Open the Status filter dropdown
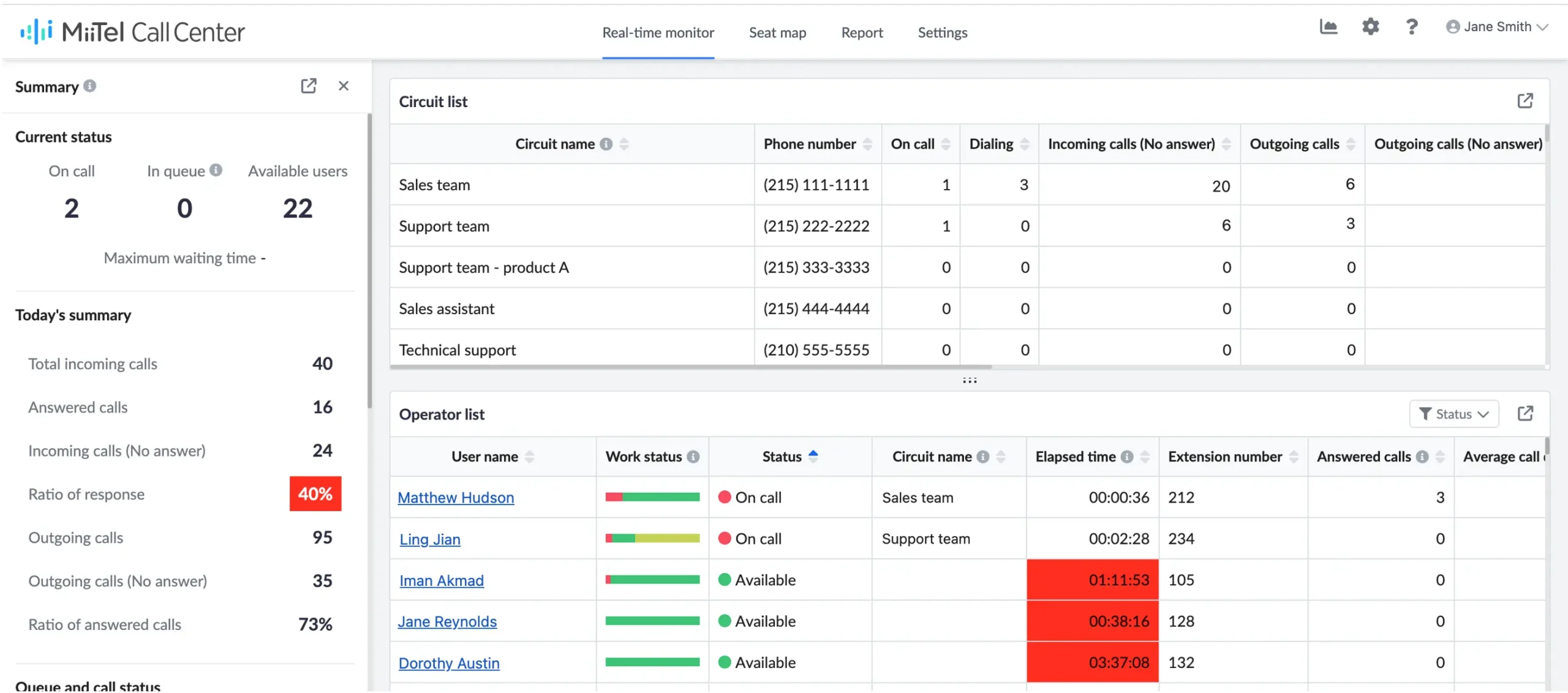Image resolution: width=1568 pixels, height=693 pixels. [1455, 414]
